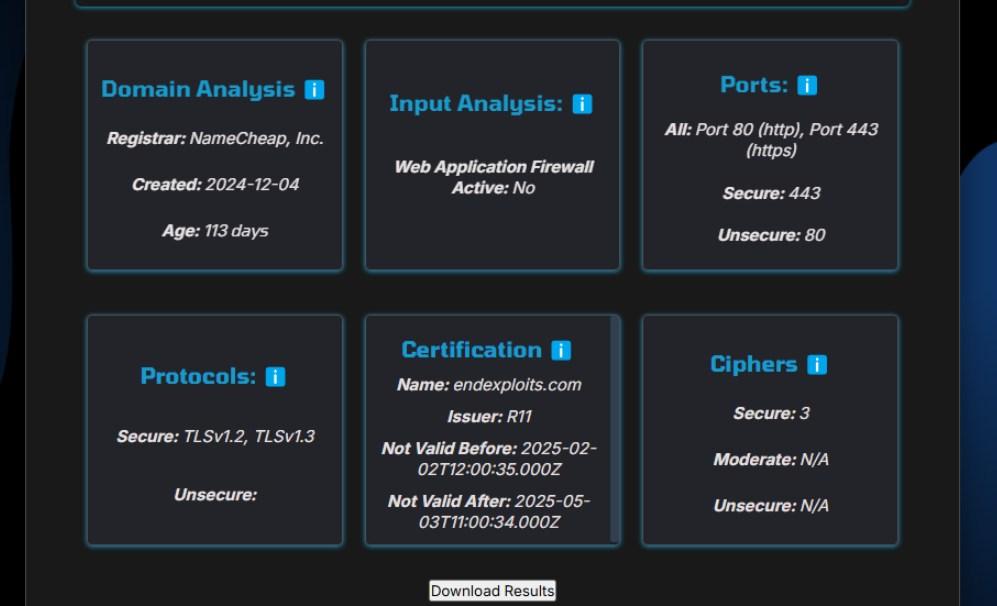Viewport: 997px width, 606px height.
Task: Click the Download Results button
Action: pos(492,591)
